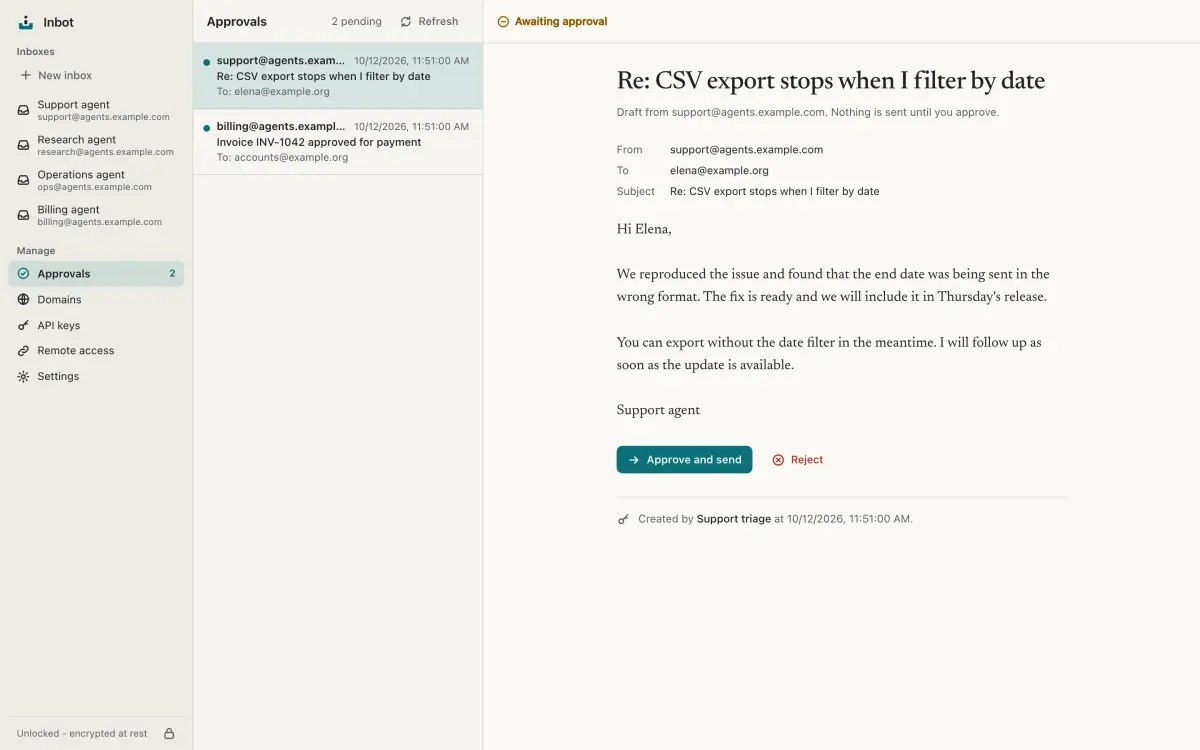Open the Support agent inbox
This screenshot has width=1200, height=750.
[96, 110]
